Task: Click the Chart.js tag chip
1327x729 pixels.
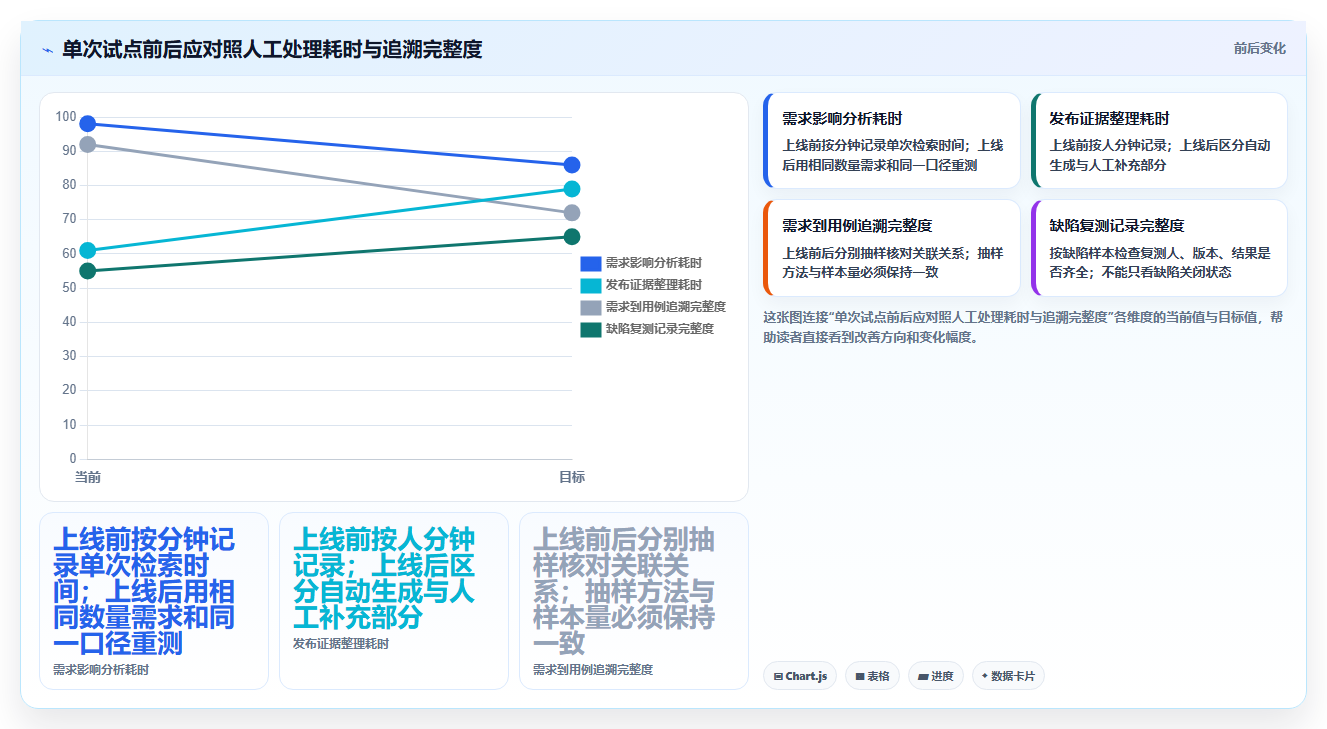Action: coord(800,676)
